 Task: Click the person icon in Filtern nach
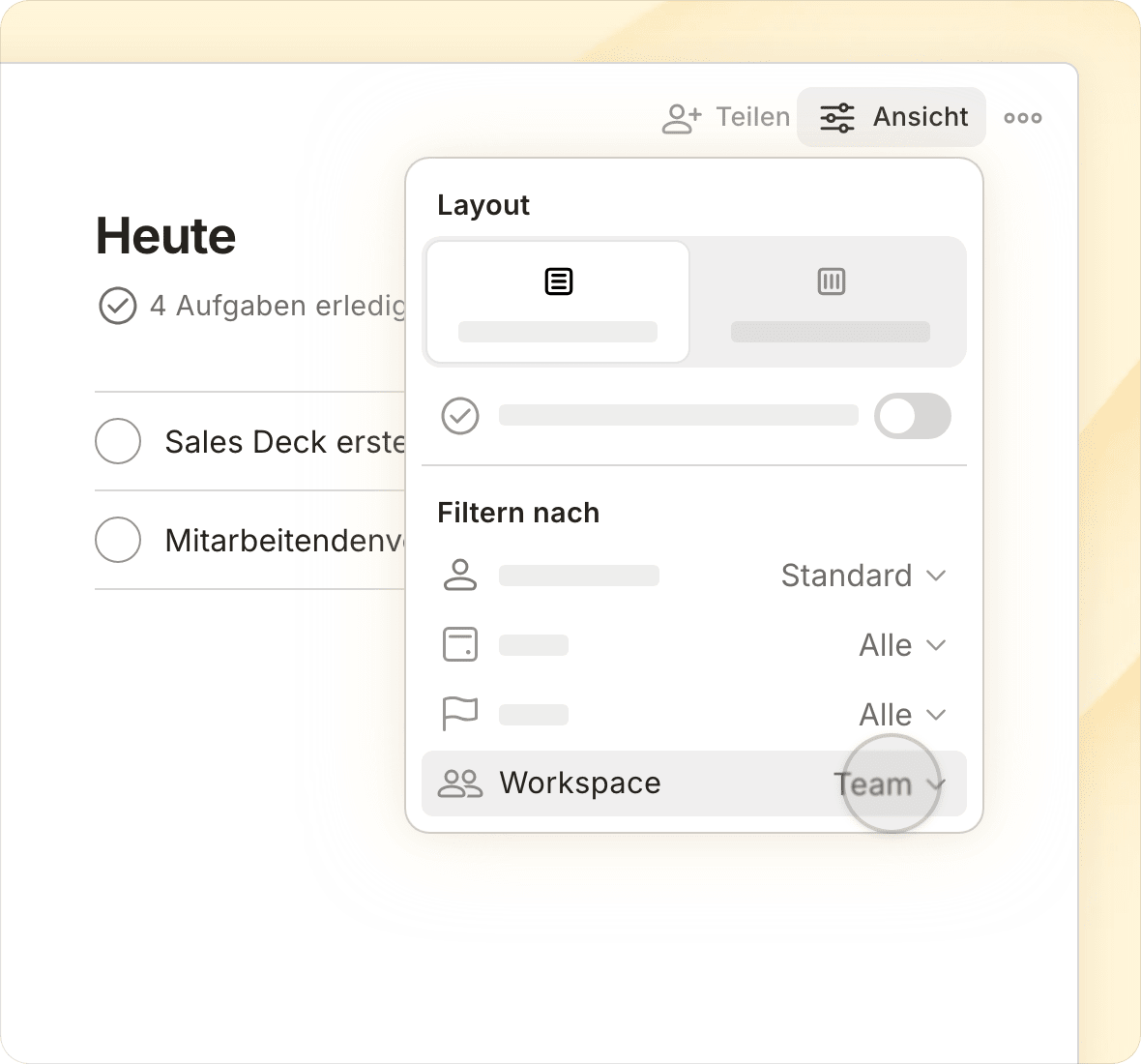(x=460, y=575)
